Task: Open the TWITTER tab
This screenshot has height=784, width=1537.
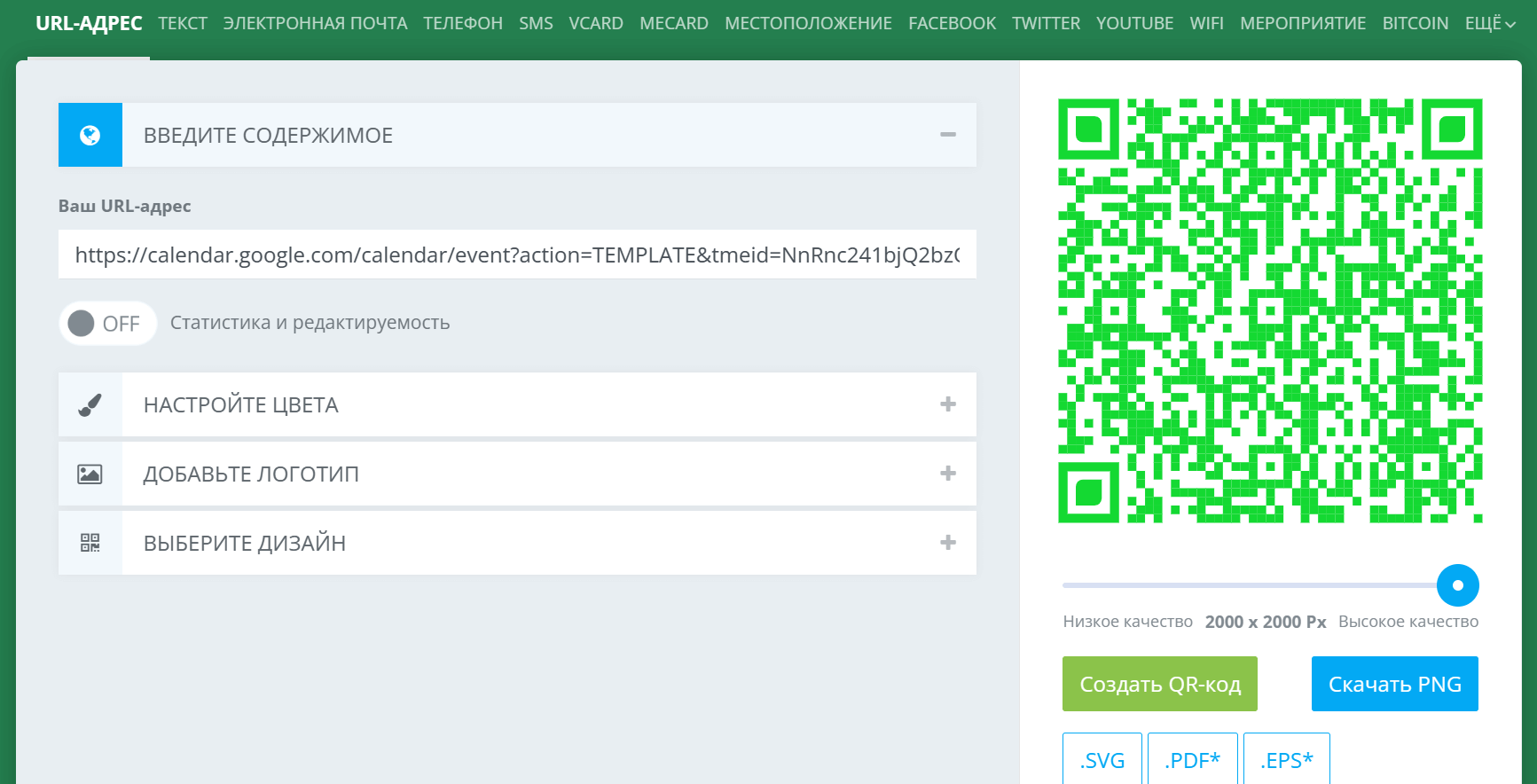Action: coord(1046,24)
